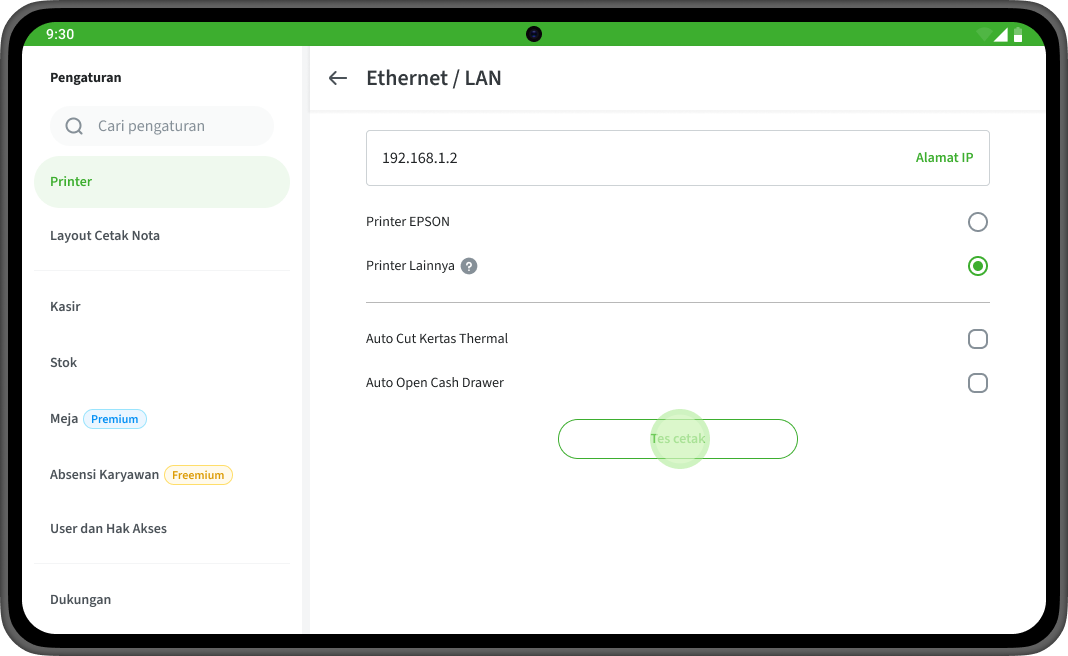The height and width of the screenshot is (656, 1068).
Task: Tap the battery icon in status bar
Action: click(1018, 34)
